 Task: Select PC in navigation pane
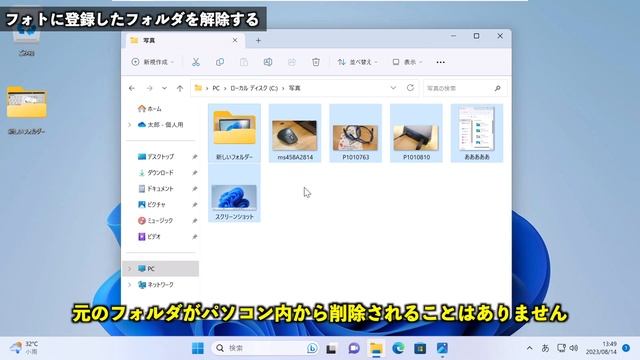[x=161, y=269]
